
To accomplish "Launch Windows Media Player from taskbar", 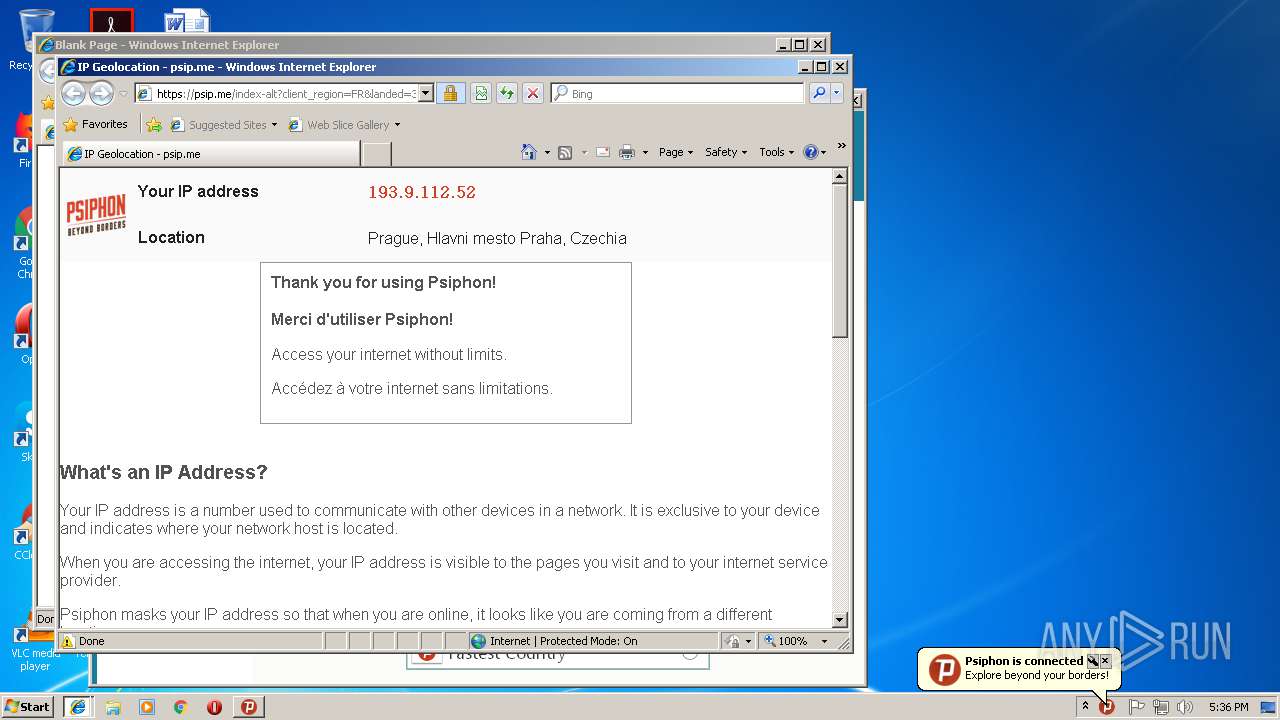I will coord(147,707).
